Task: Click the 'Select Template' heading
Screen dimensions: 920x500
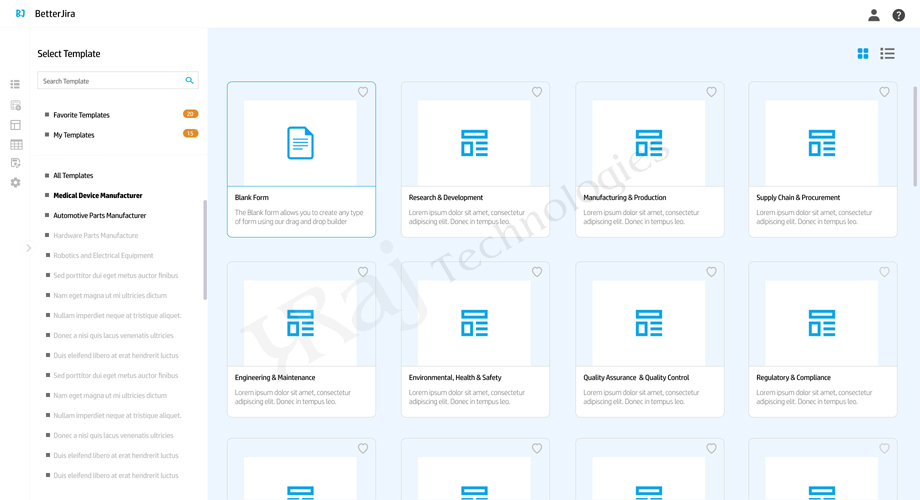Action: (x=69, y=53)
